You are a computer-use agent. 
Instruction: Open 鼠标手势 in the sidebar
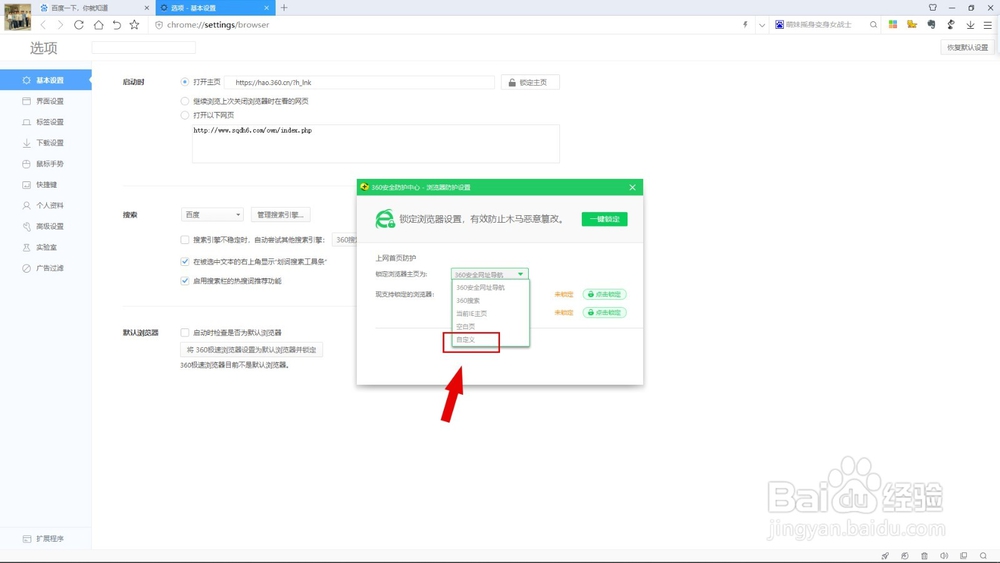click(45, 164)
